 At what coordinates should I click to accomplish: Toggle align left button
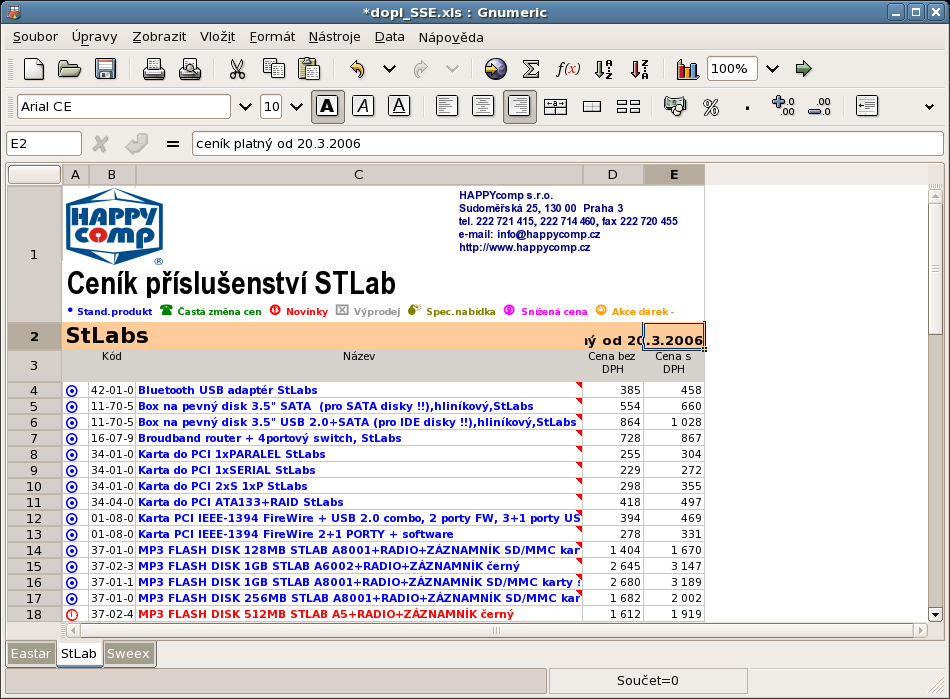tap(447, 107)
